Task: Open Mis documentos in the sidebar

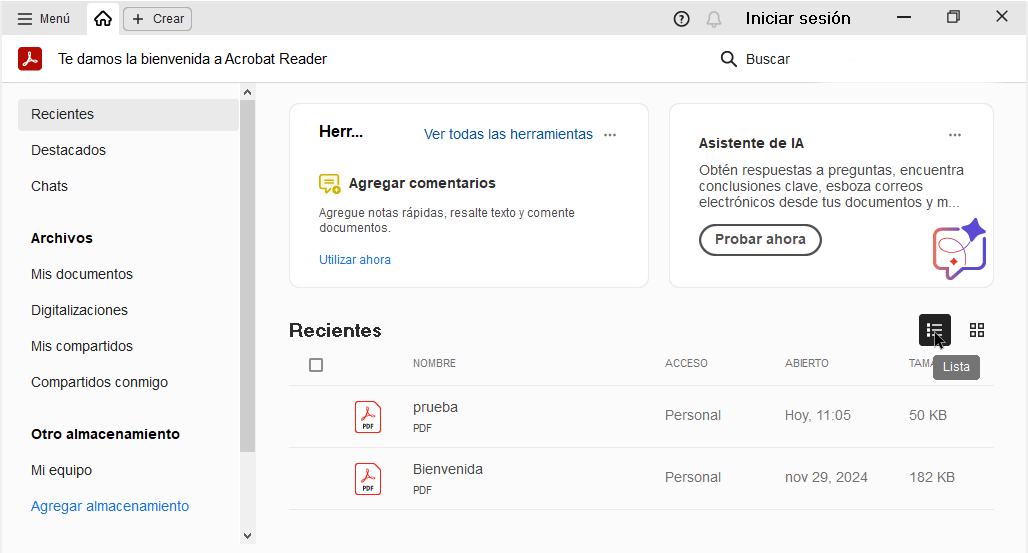Action: 81,274
